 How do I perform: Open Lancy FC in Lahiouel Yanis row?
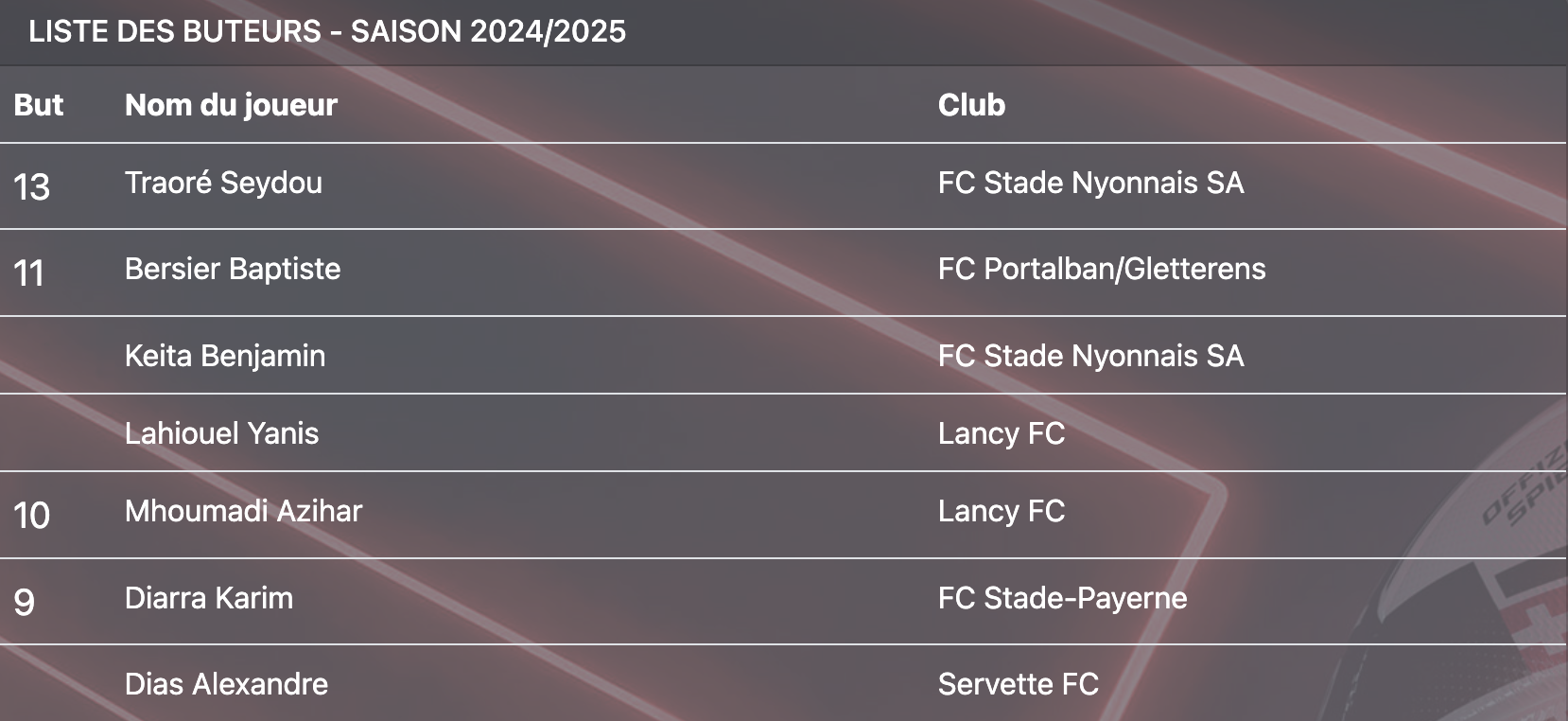point(1002,433)
